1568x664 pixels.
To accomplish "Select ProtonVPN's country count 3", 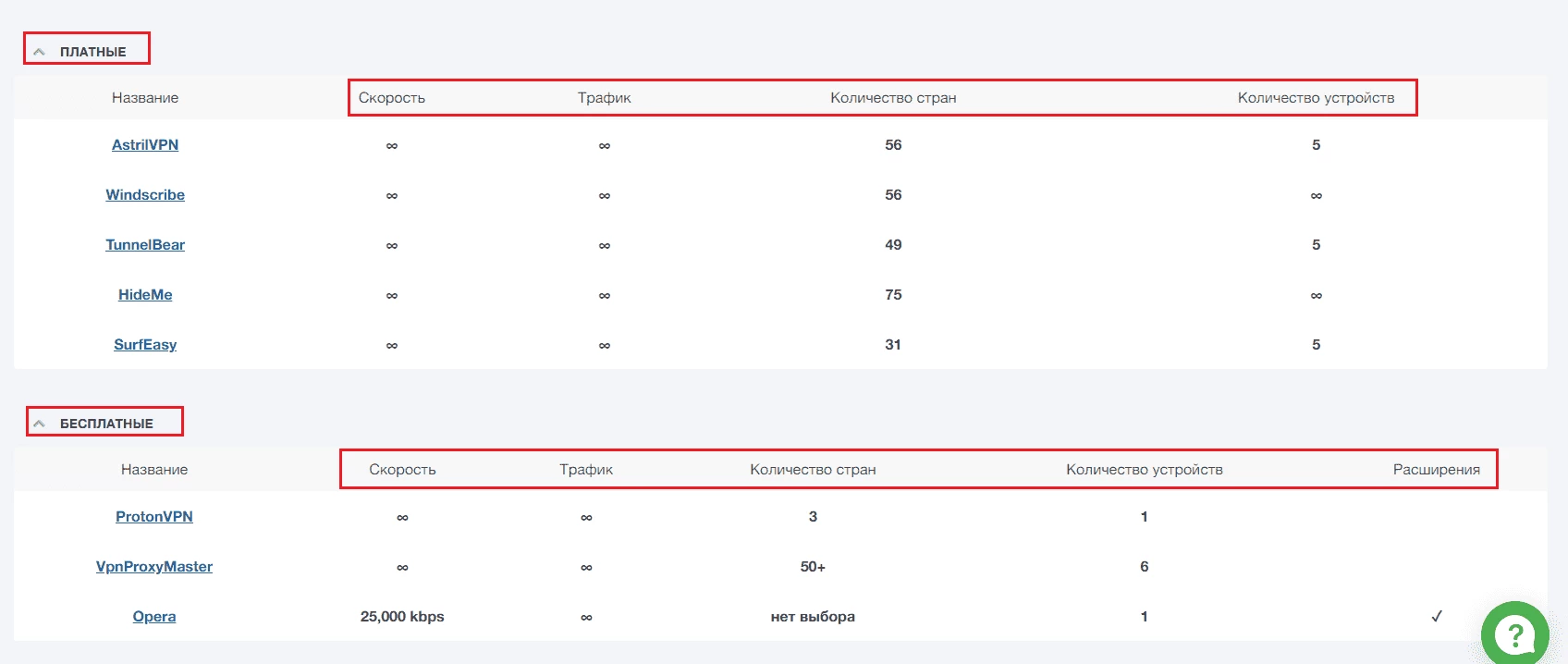I will (x=813, y=517).
